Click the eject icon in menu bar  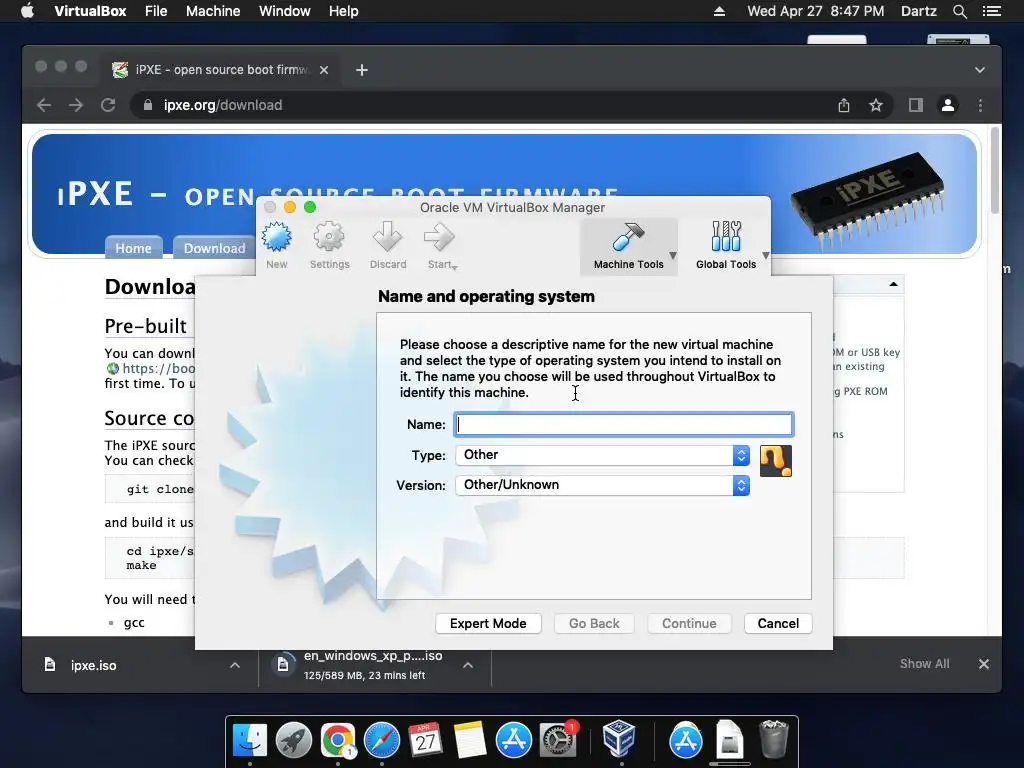tap(719, 11)
